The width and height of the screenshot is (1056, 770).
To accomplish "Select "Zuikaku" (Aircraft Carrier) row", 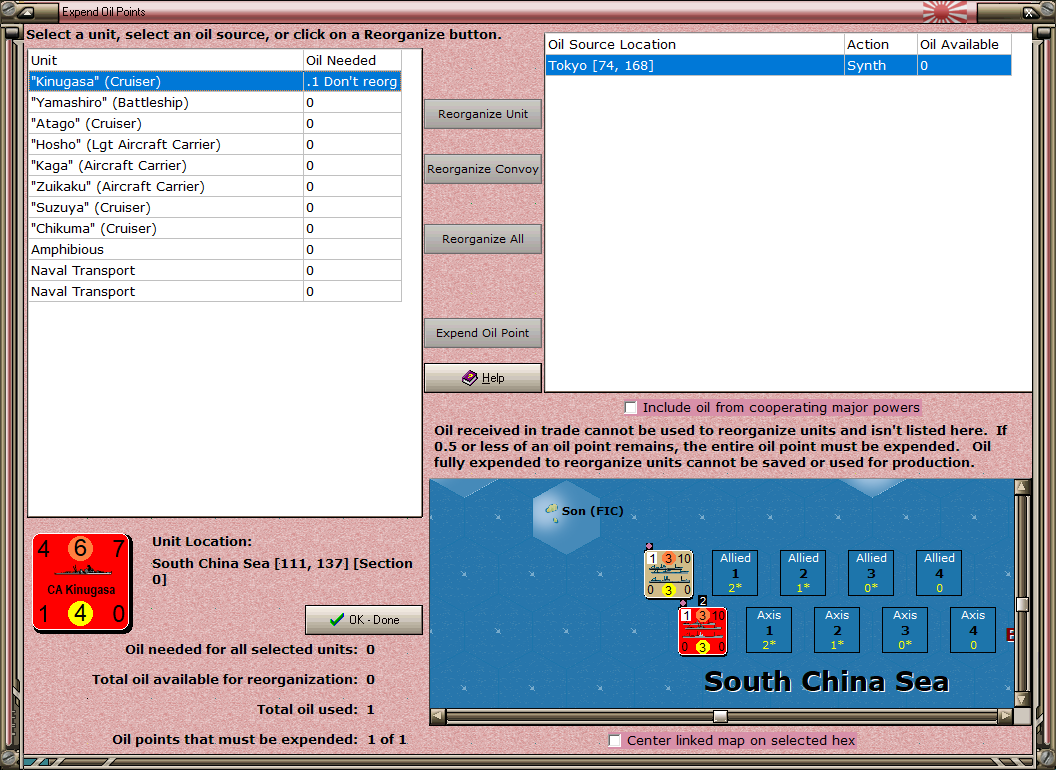I will click(x=215, y=186).
